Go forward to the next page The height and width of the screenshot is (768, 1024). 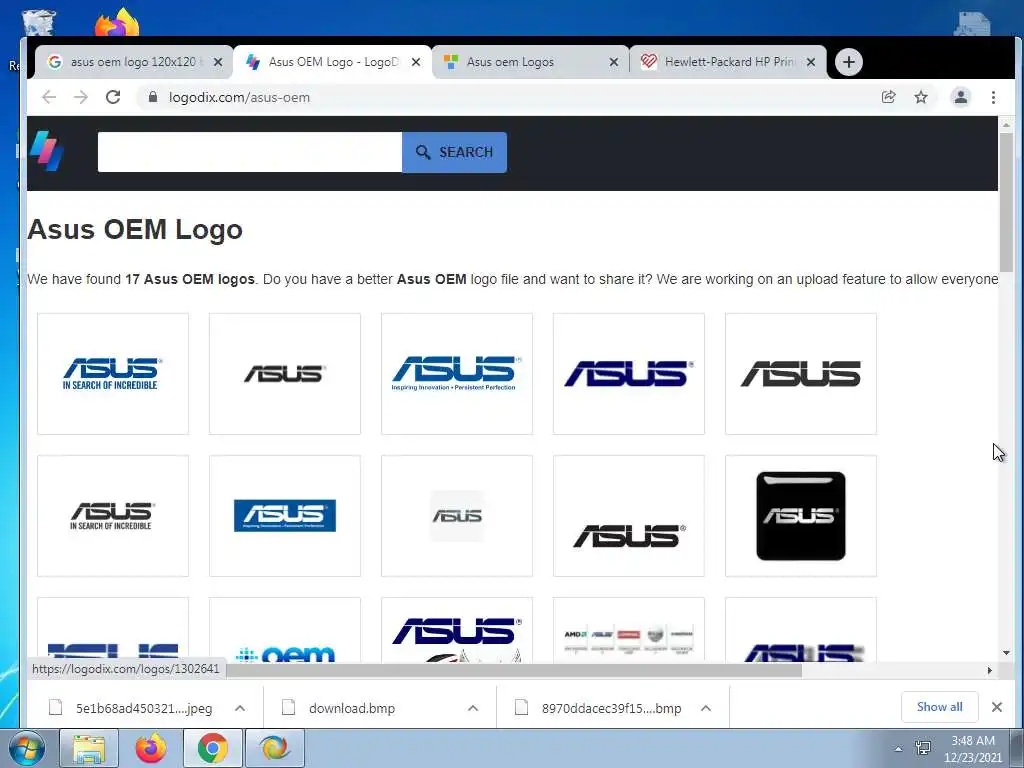(x=81, y=97)
